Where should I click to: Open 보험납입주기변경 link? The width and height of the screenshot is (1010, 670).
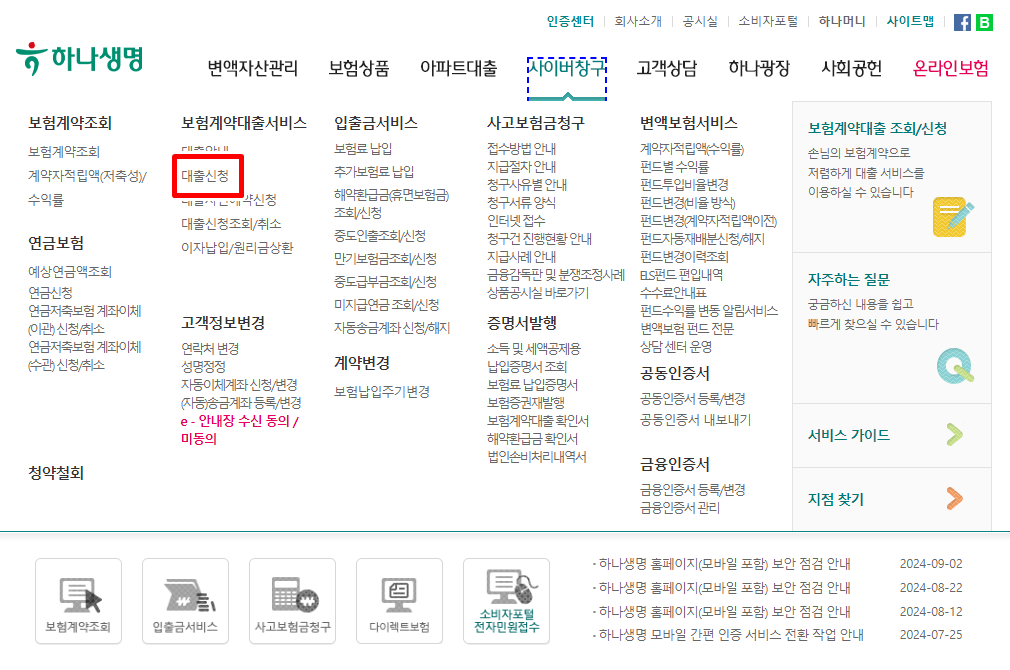pos(381,392)
